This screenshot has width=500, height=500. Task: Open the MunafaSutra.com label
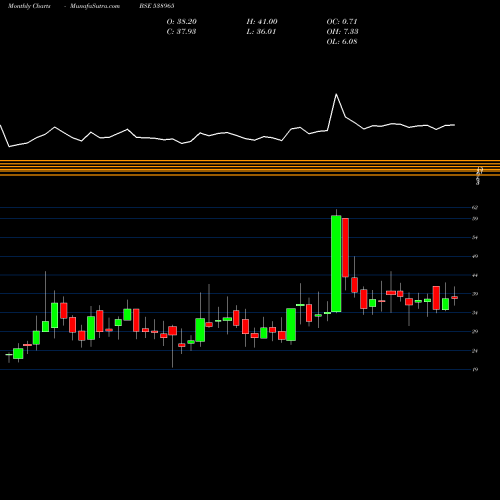point(95,6)
